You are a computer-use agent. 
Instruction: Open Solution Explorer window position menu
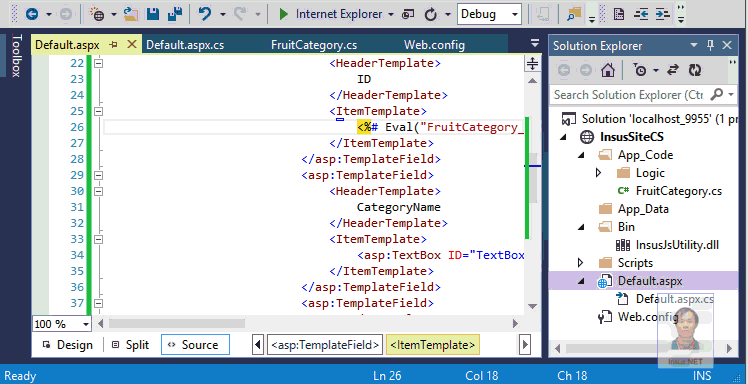694,45
